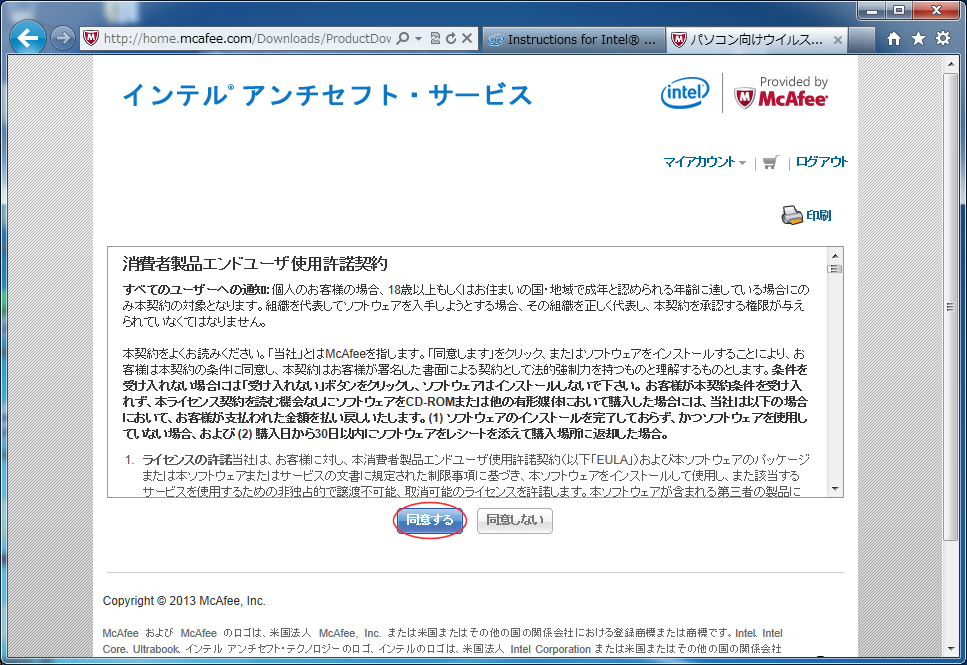
Task: Refresh the page with reload icon
Action: coord(451,38)
